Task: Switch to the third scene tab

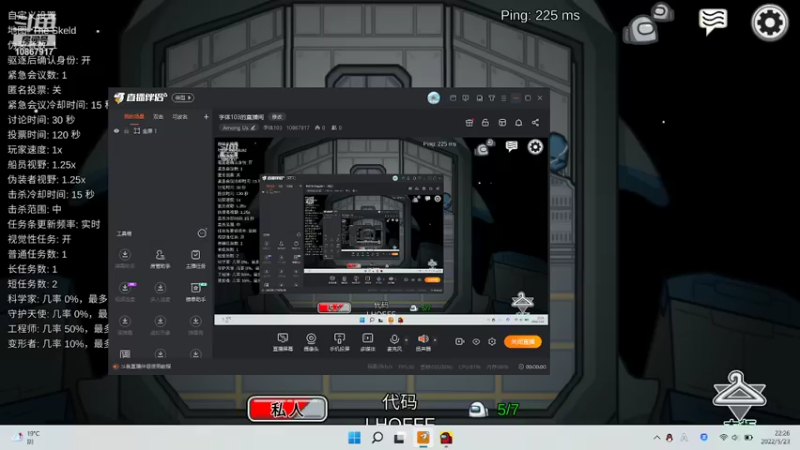Action: coord(180,117)
